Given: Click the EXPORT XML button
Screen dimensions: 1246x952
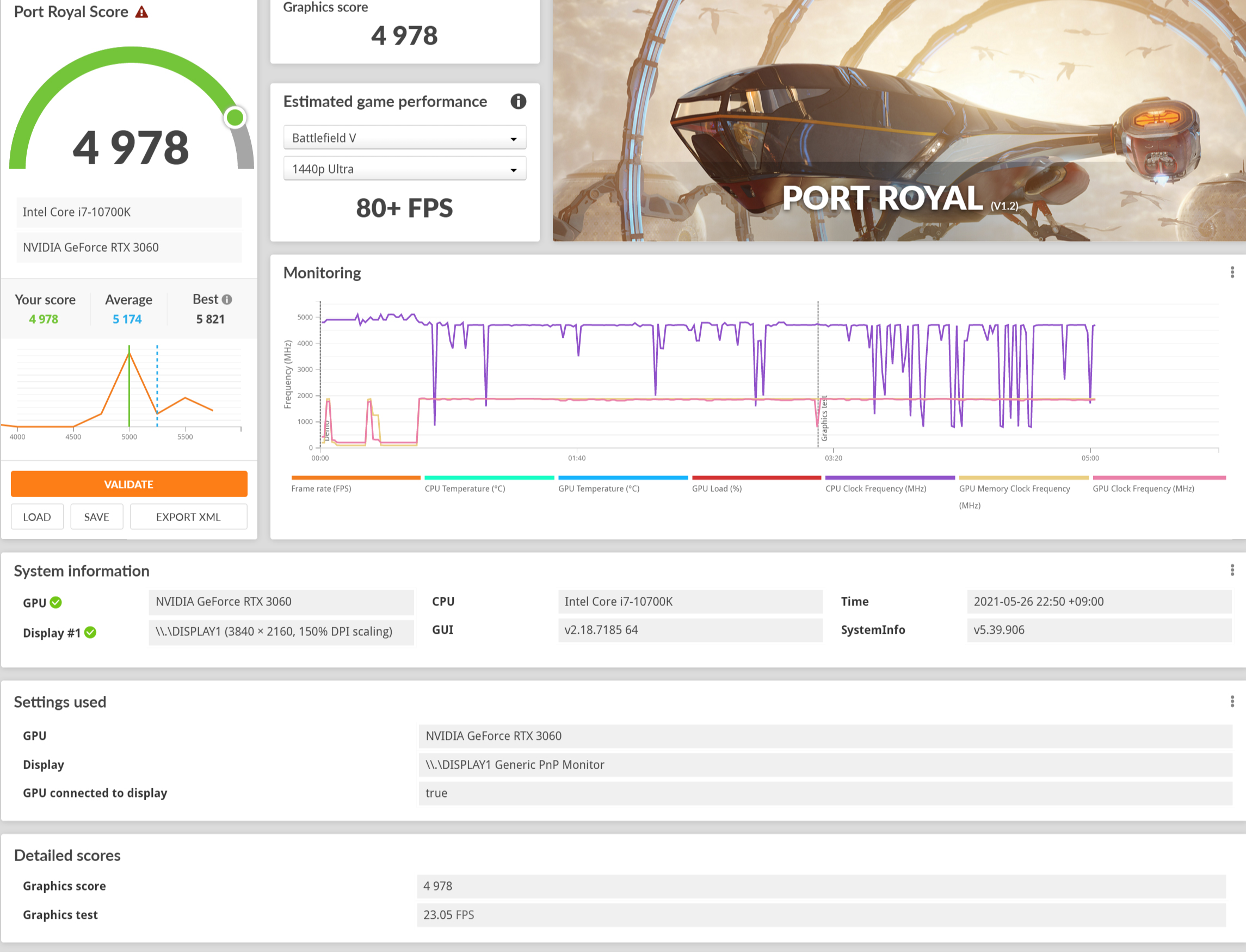Looking at the screenshot, I should click(x=188, y=517).
